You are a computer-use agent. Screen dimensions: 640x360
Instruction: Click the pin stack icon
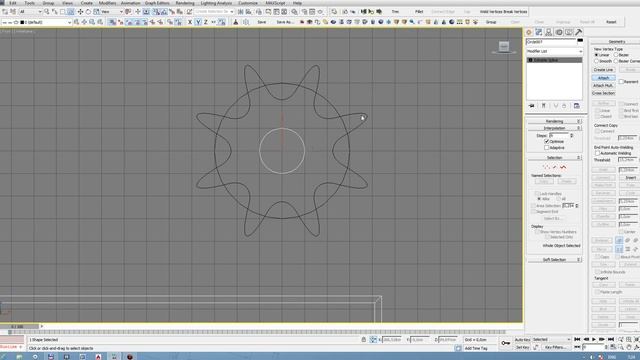click(531, 106)
